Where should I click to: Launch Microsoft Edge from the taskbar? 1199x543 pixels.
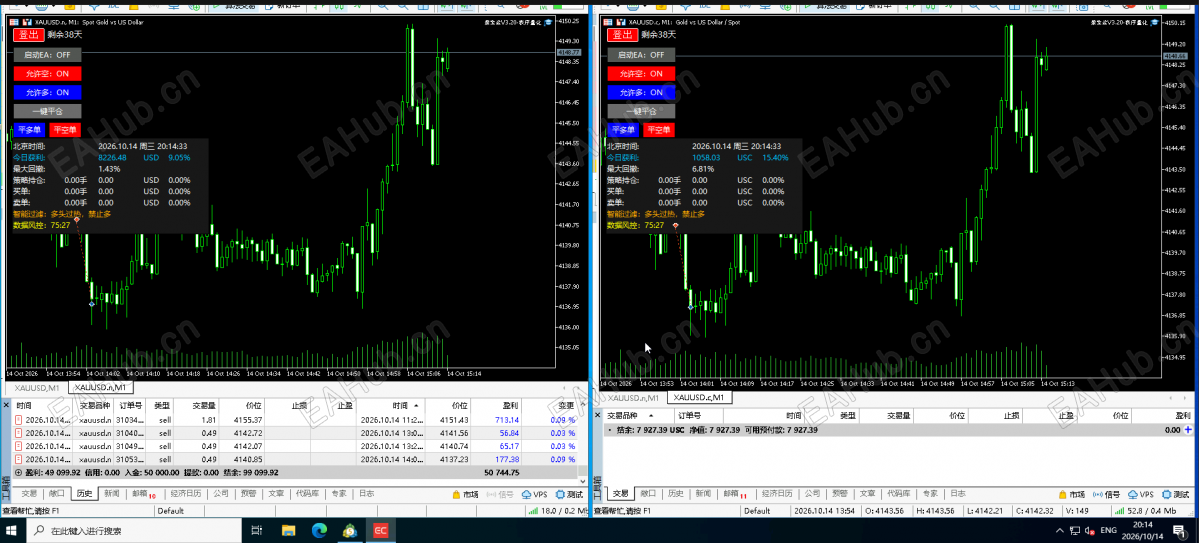point(319,530)
